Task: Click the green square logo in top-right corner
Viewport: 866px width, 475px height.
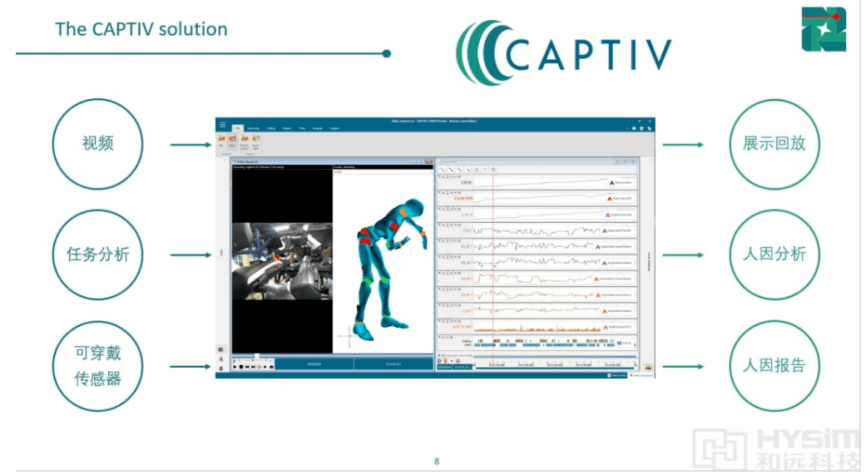Action: (x=823, y=29)
